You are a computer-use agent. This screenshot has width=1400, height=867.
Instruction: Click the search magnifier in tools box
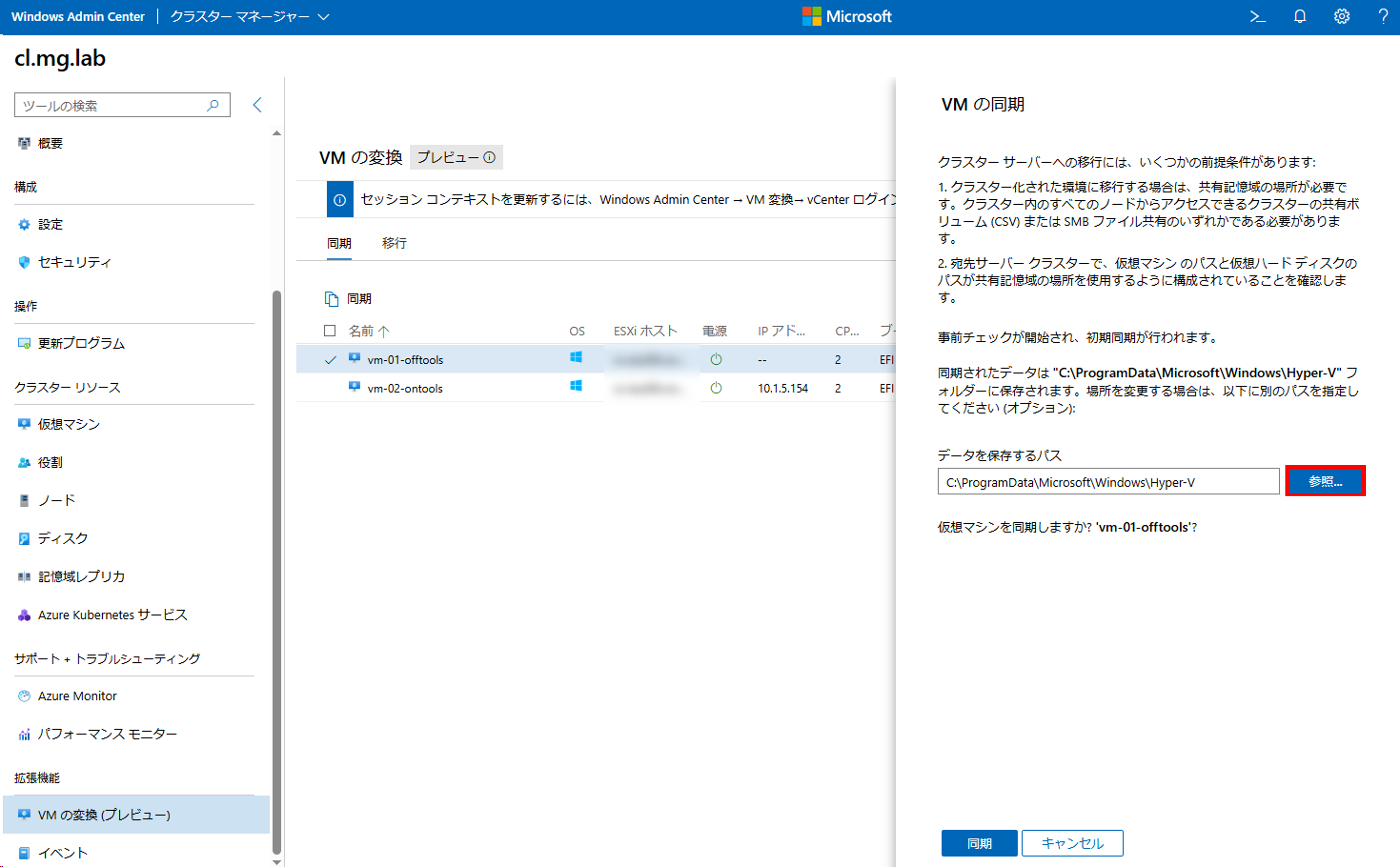[213, 105]
